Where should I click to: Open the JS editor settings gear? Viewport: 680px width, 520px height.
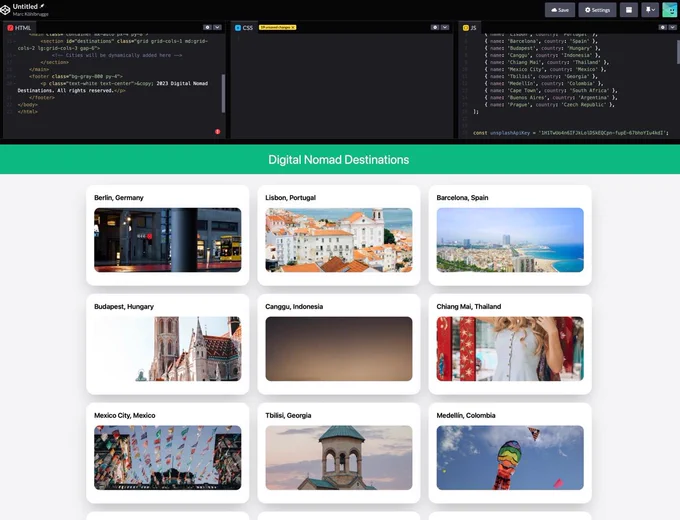point(662,27)
